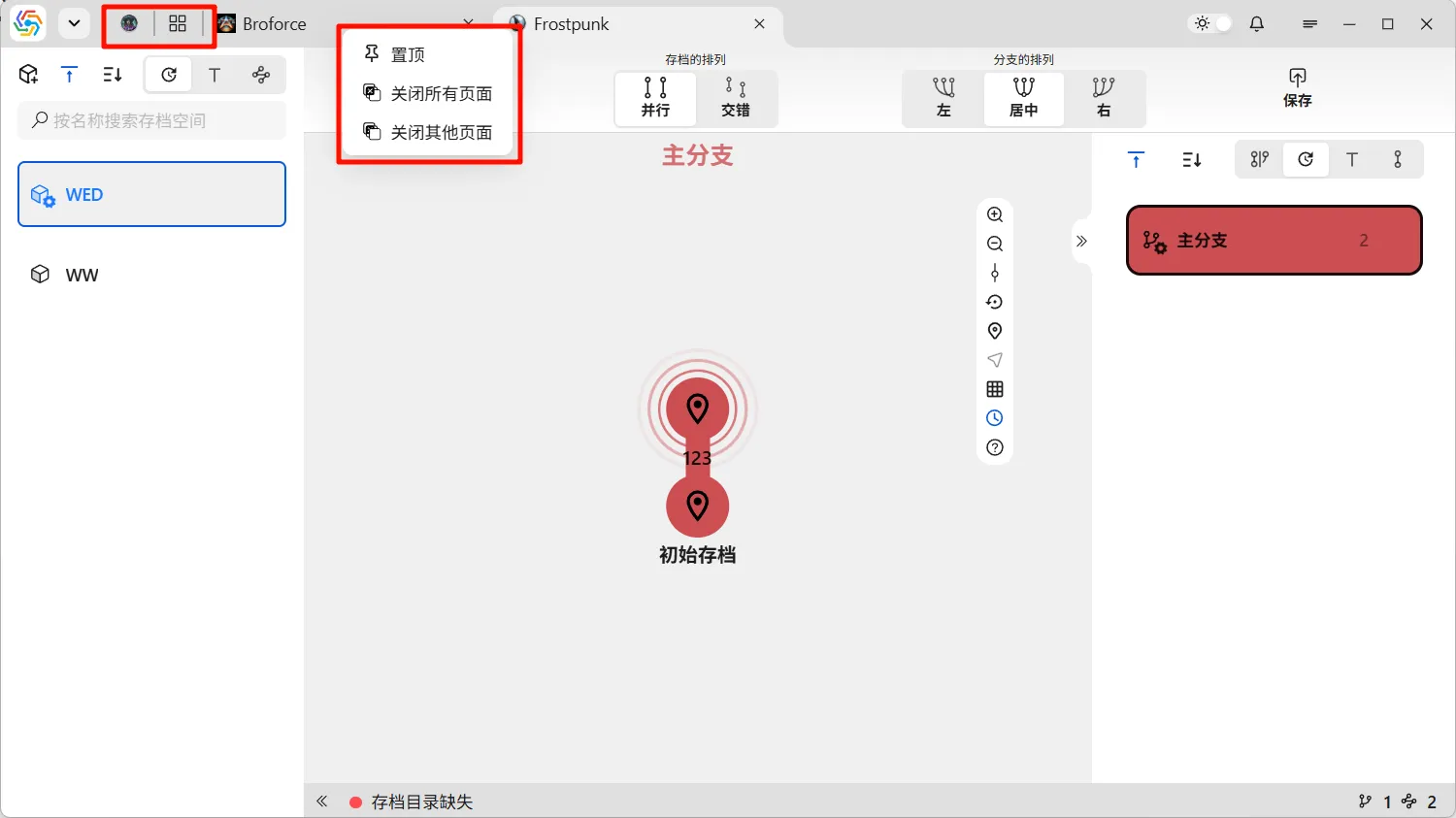Click the grid view icon in canvas toolbar
This screenshot has width=1456, height=818.
(995, 389)
